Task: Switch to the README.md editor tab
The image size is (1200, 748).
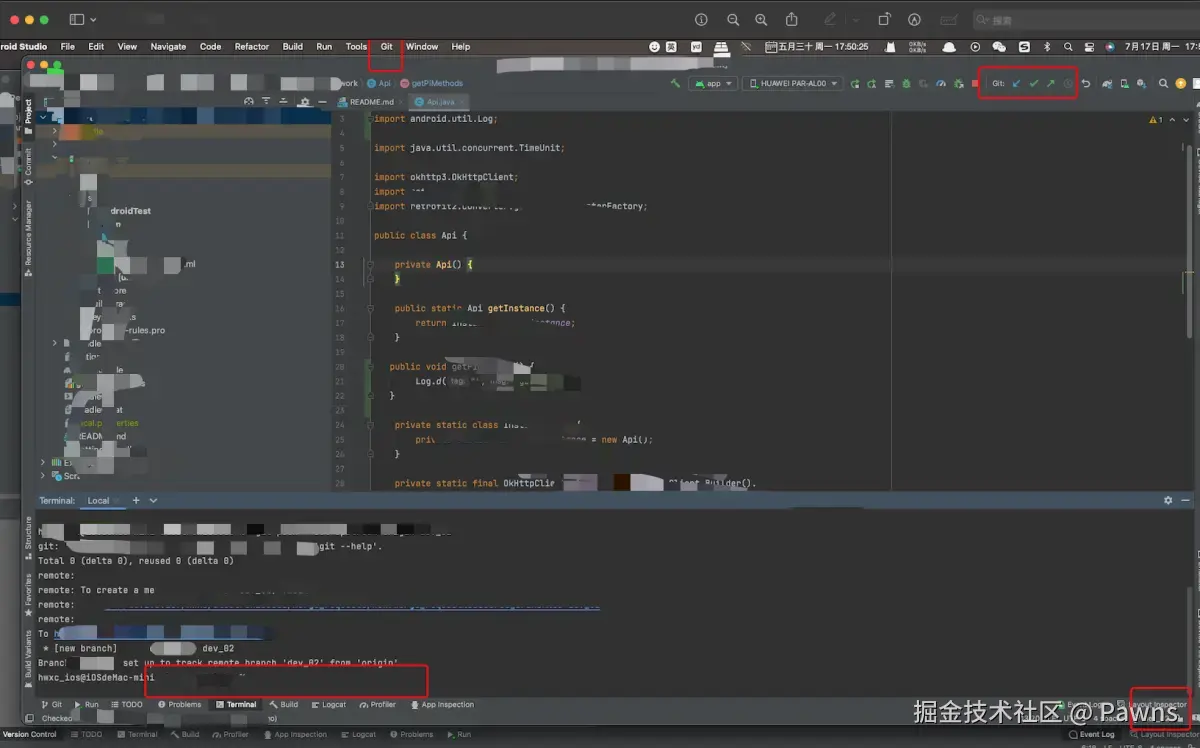Action: coord(372,102)
